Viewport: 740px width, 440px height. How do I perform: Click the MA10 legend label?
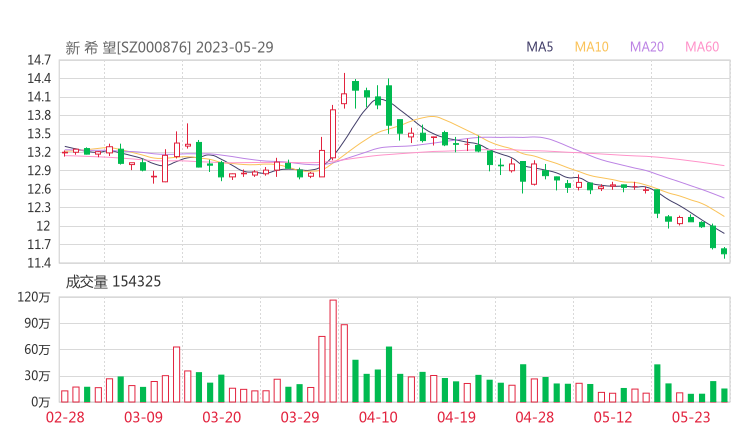click(x=591, y=47)
